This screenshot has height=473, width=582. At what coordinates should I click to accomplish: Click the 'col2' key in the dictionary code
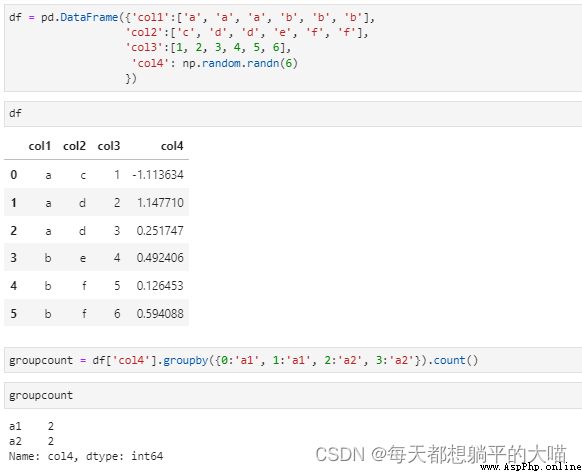144,33
